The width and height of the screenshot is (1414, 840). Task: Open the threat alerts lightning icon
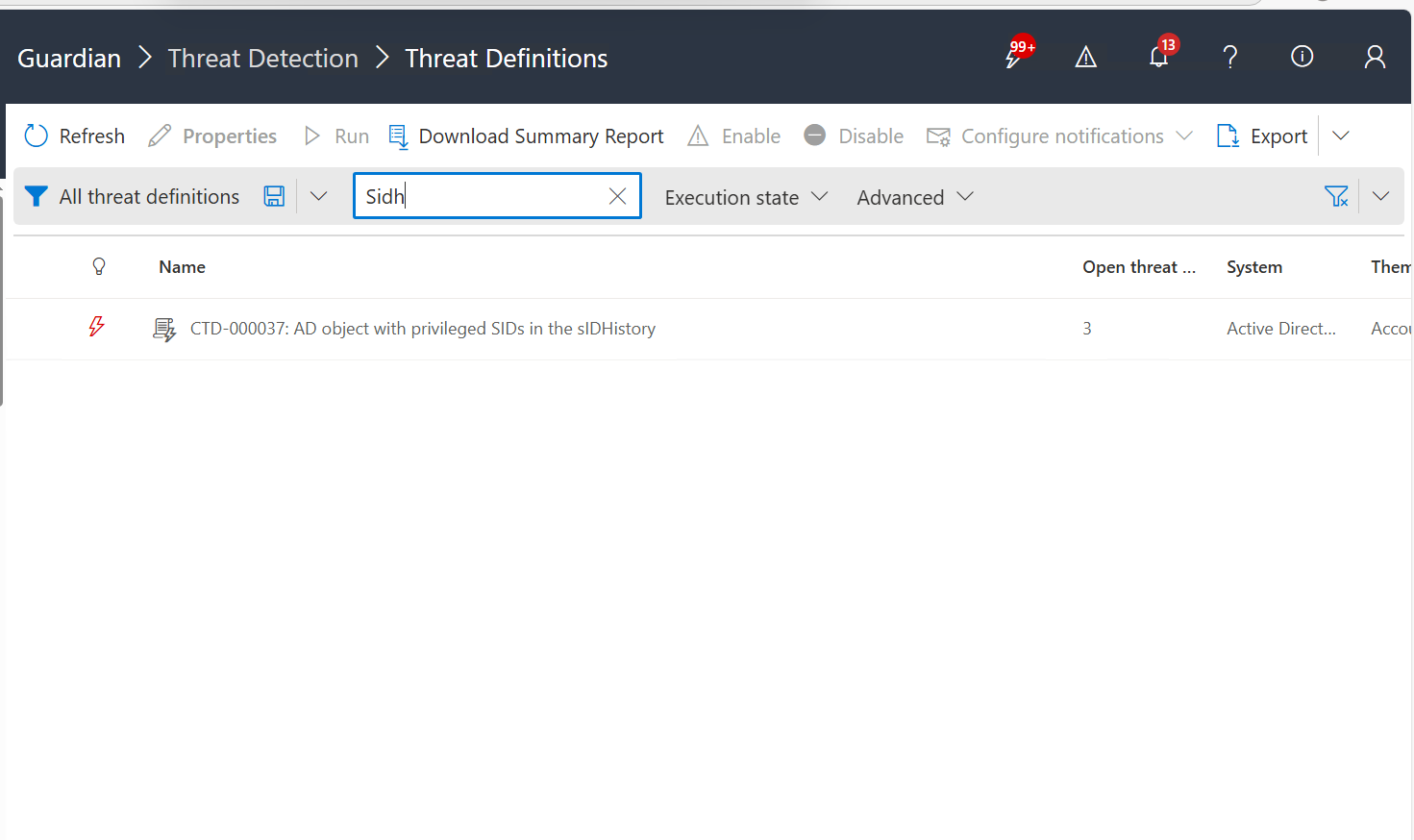point(1015,58)
